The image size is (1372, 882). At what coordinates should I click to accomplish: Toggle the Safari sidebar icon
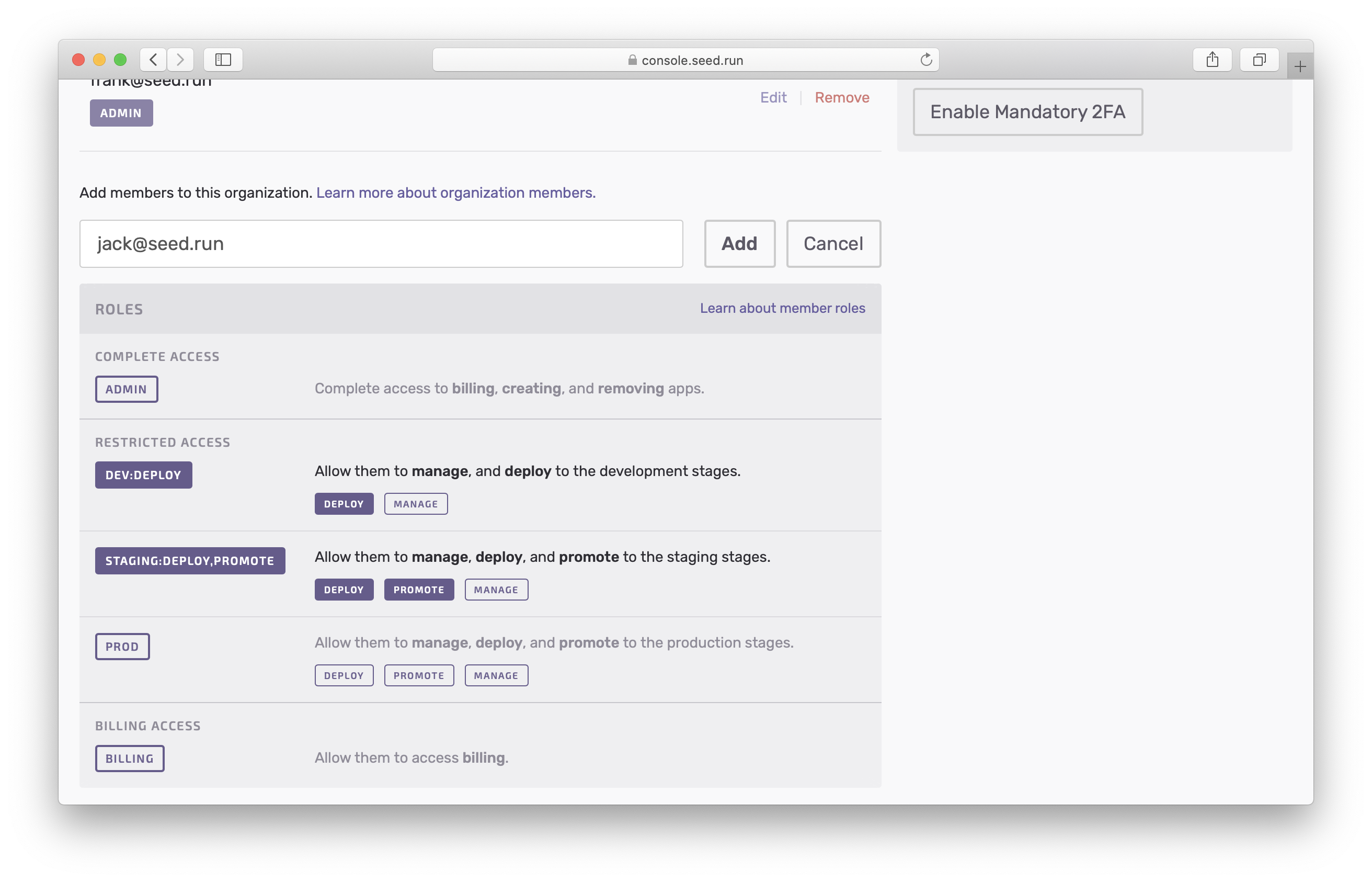pyautogui.click(x=223, y=60)
